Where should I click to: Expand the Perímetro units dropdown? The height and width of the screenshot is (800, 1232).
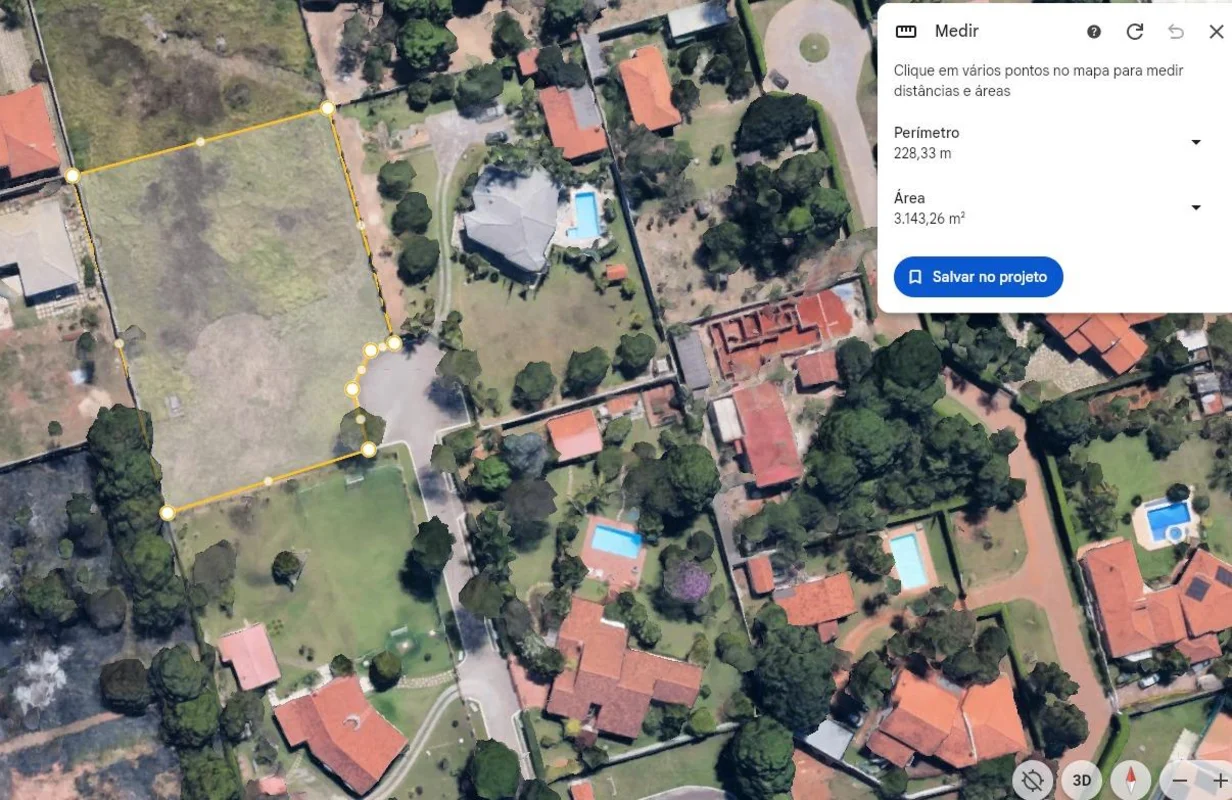(1196, 142)
